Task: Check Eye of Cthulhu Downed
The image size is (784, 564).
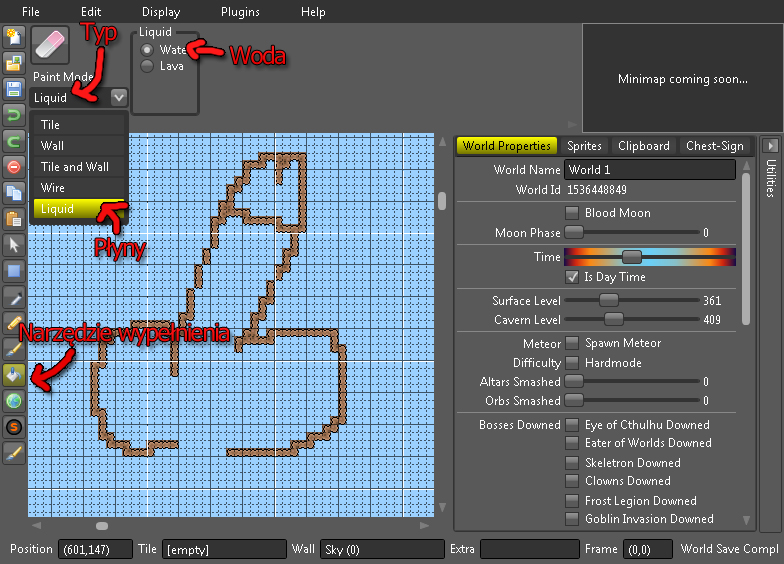Action: (572, 425)
